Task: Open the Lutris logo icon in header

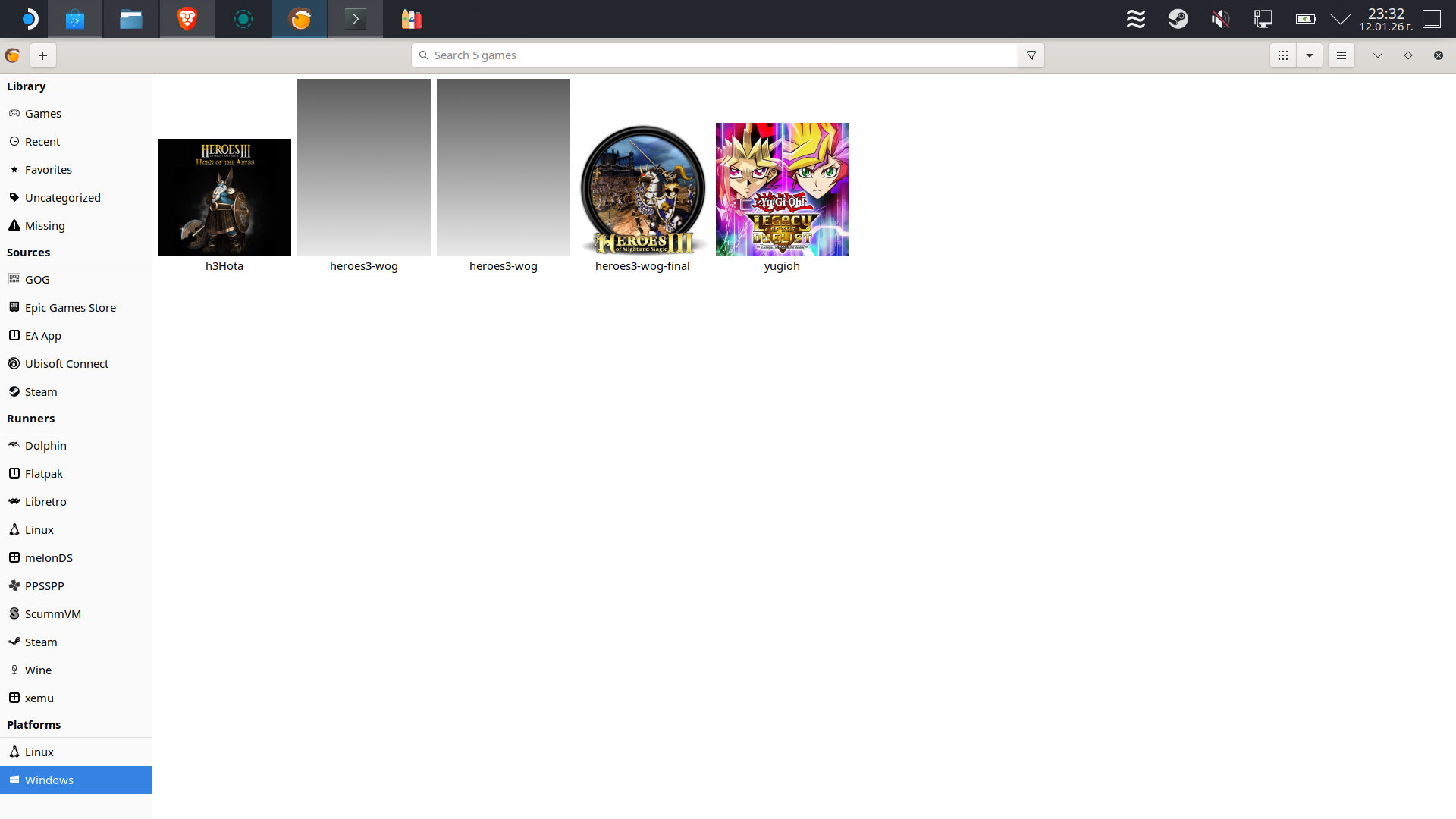Action: (12, 55)
